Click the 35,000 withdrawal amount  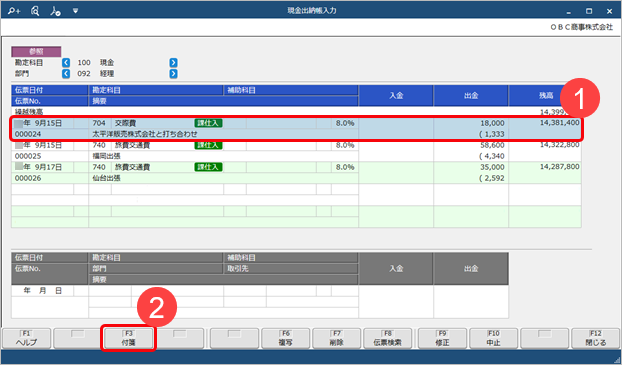[492, 167]
